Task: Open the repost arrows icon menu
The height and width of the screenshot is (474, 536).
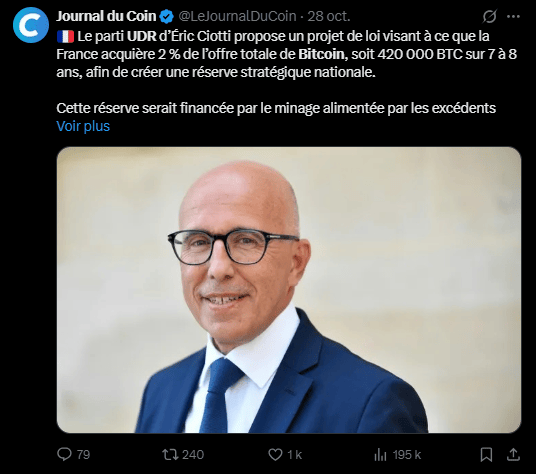Action: coord(170,455)
